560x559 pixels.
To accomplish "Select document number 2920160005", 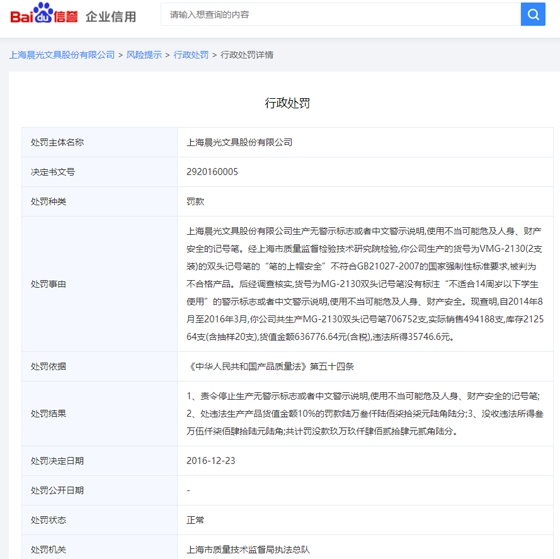I will 212,172.
